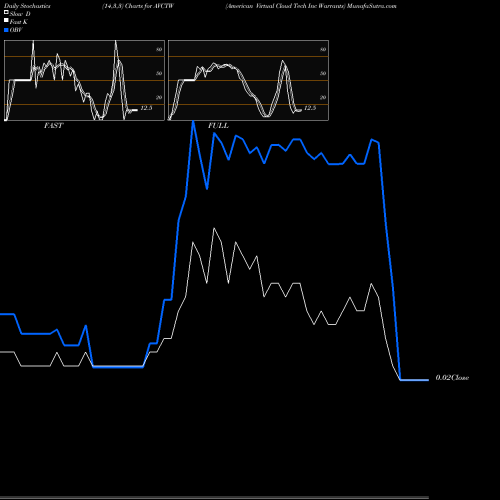Click the 50 axis label in FULL chart
This screenshot has width=500, height=500.
coord(323,73)
